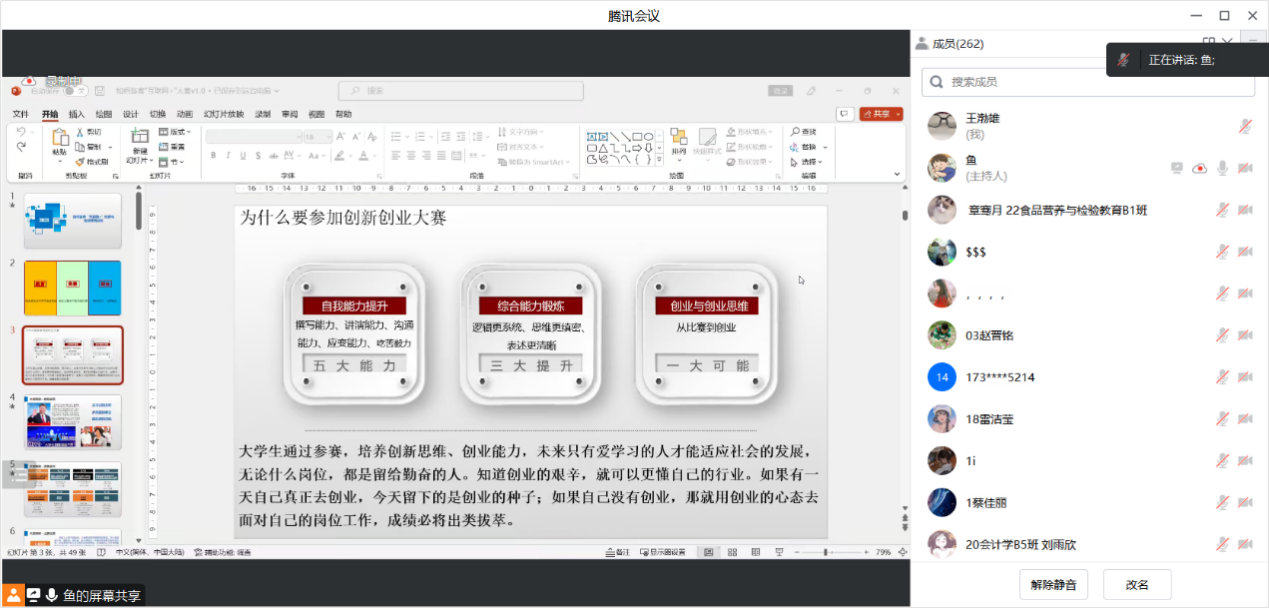
Task: Toggle the 自动保存 switch in the title bar
Action: (75, 91)
